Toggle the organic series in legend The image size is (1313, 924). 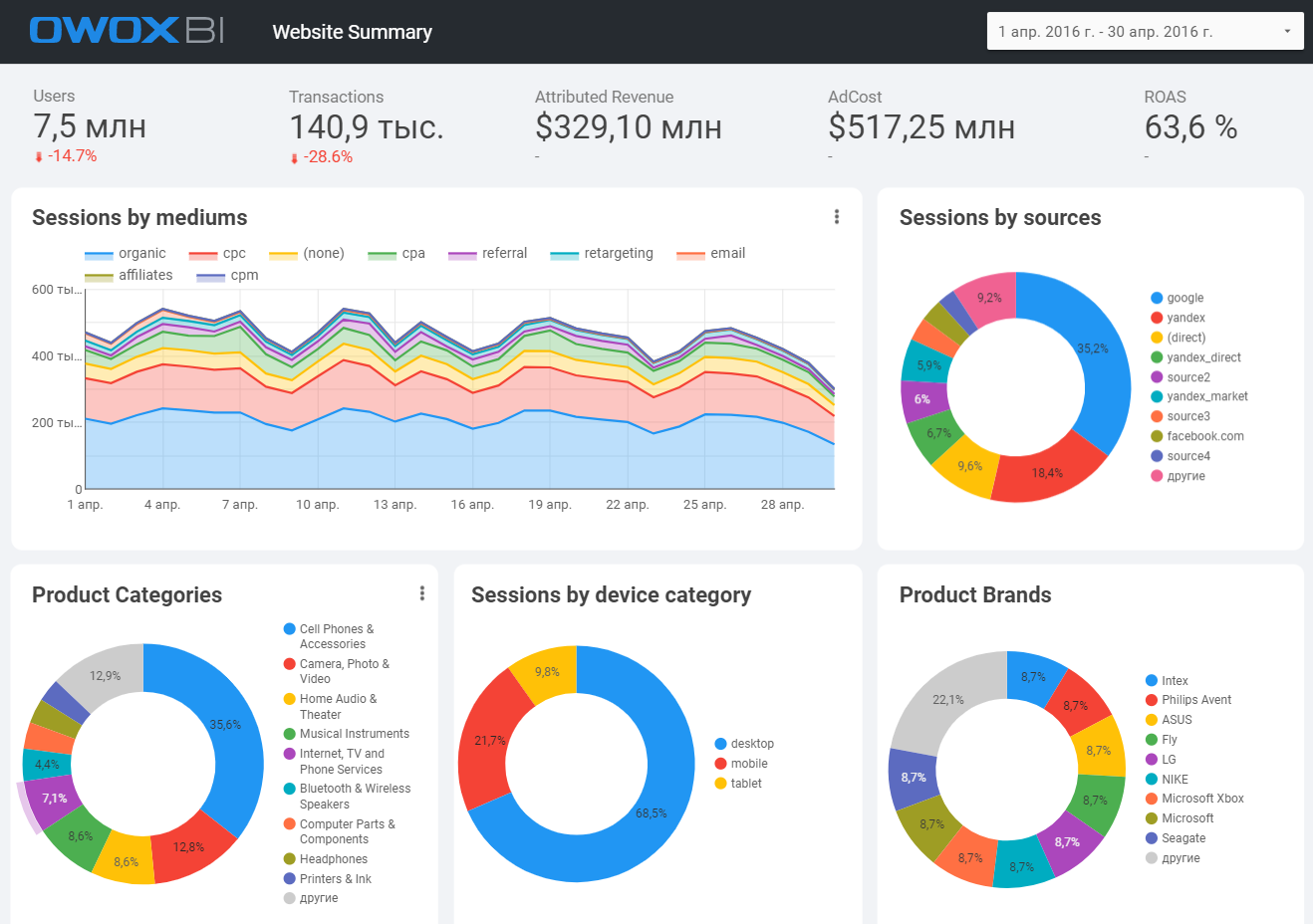coord(126,254)
